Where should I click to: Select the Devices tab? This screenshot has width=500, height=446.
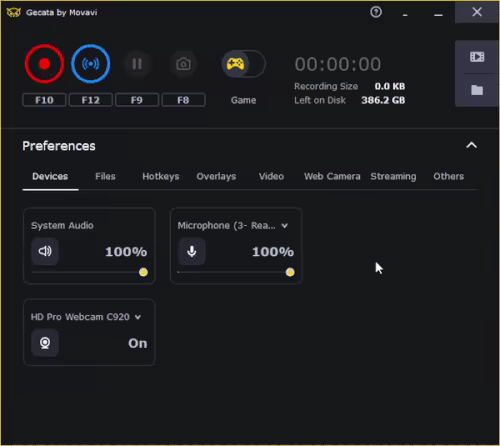point(50,176)
